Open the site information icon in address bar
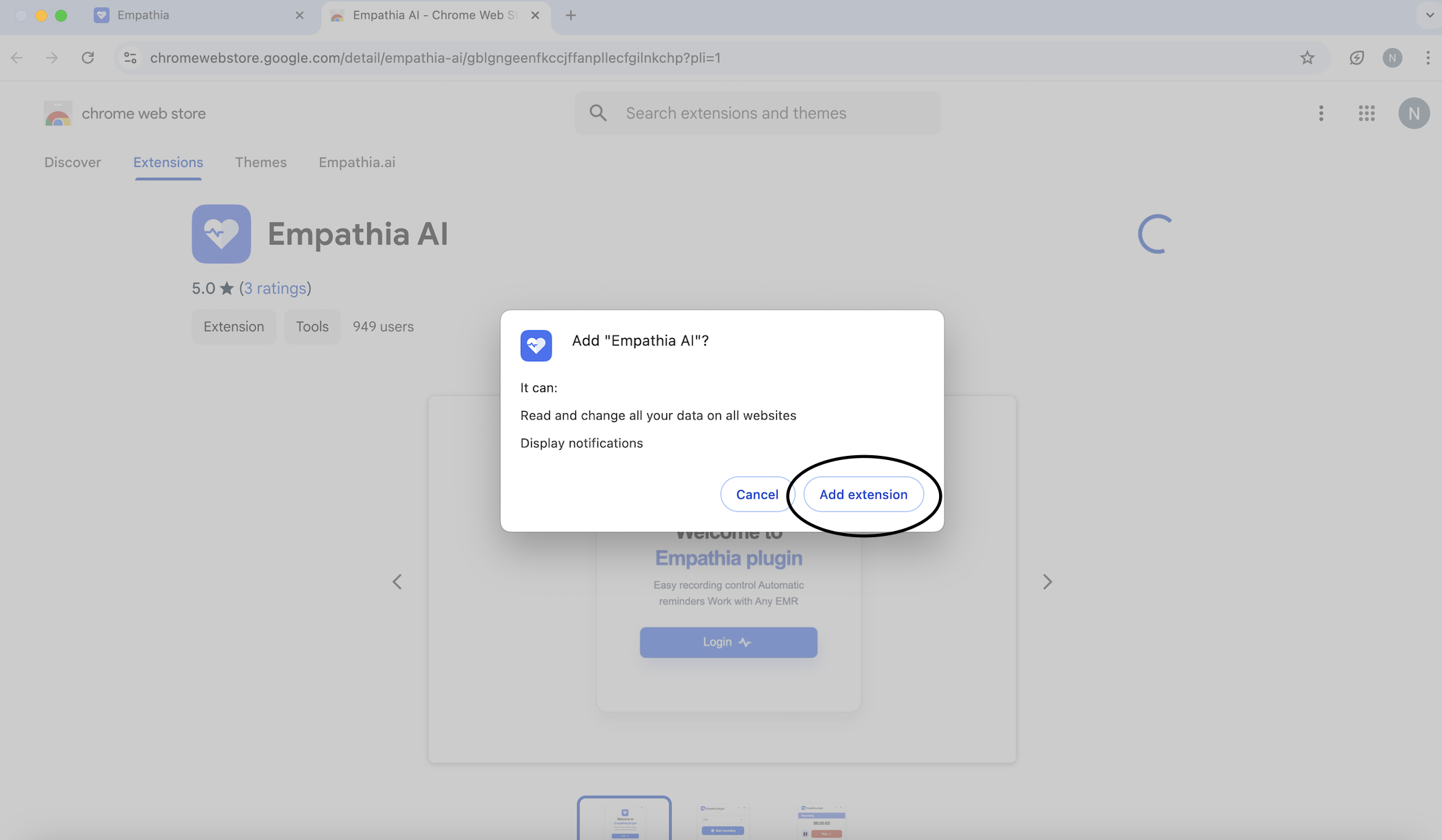Image resolution: width=1442 pixels, height=840 pixels. click(130, 58)
